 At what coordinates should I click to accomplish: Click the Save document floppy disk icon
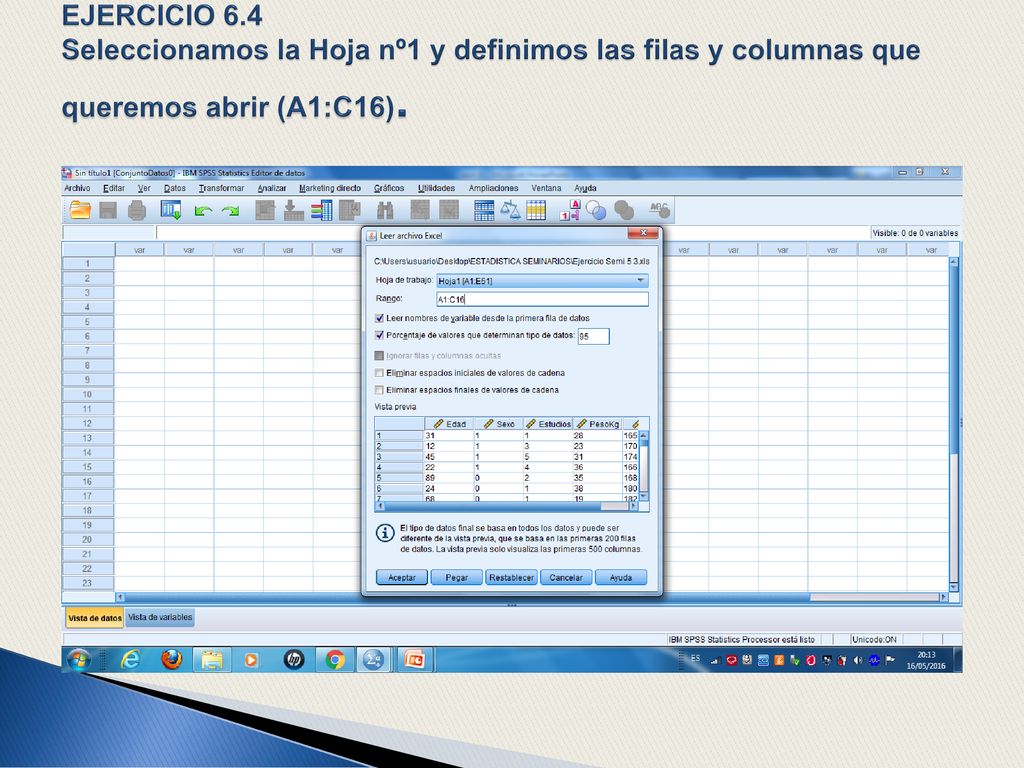coord(108,210)
